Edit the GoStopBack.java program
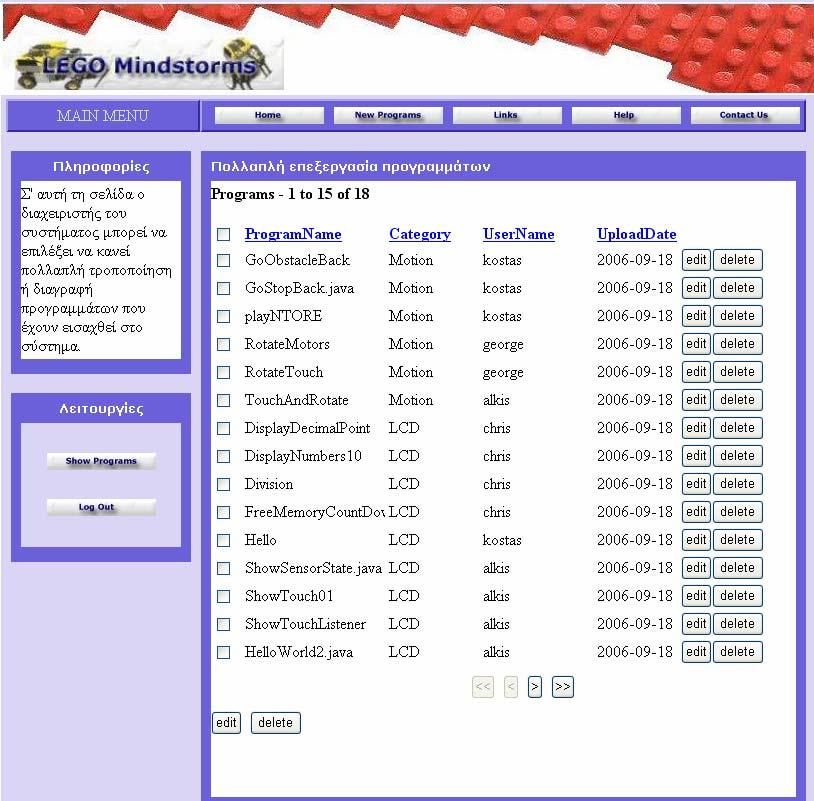This screenshot has height=801, width=814. [x=696, y=288]
